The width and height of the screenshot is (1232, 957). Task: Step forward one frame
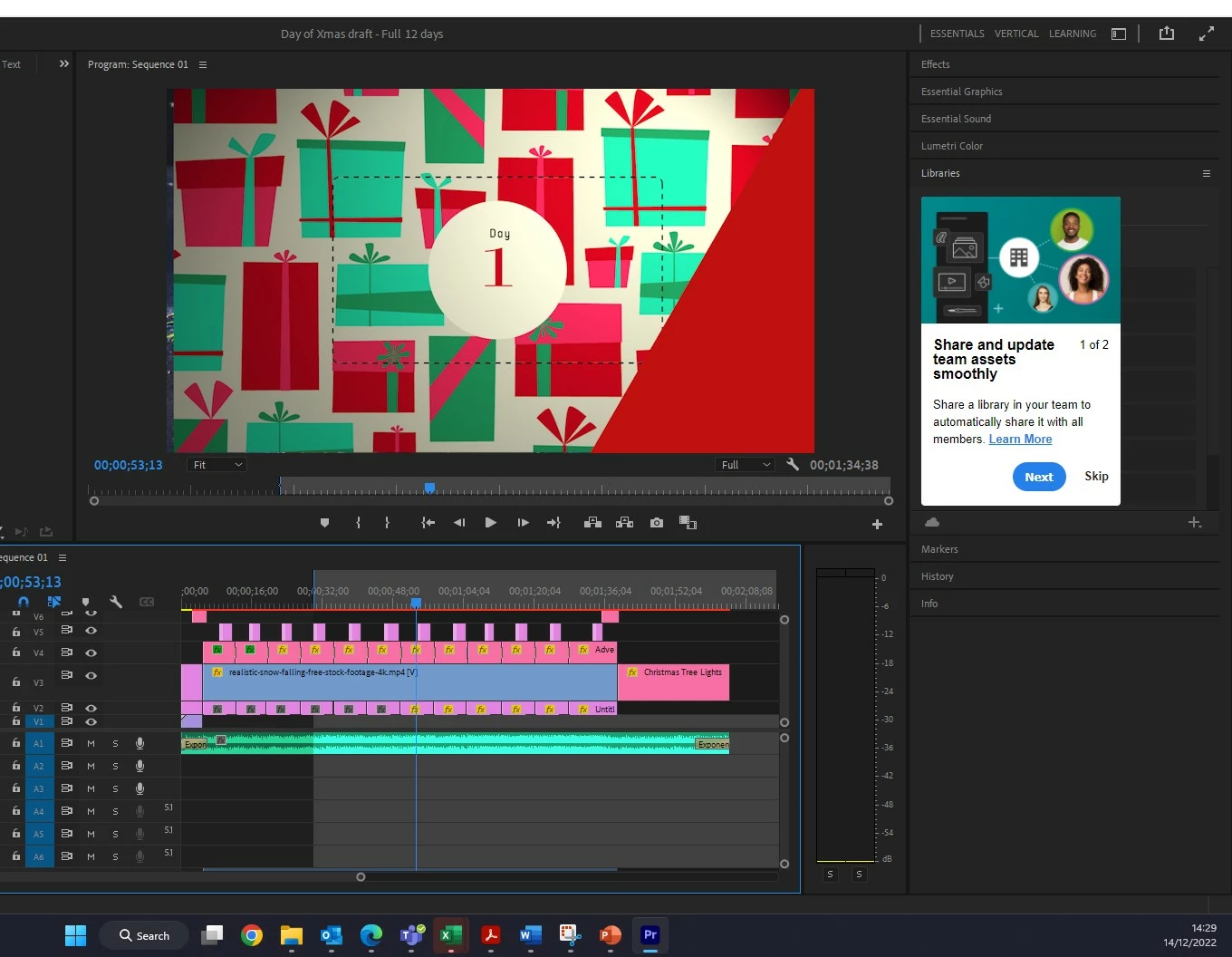pyautogui.click(x=523, y=523)
